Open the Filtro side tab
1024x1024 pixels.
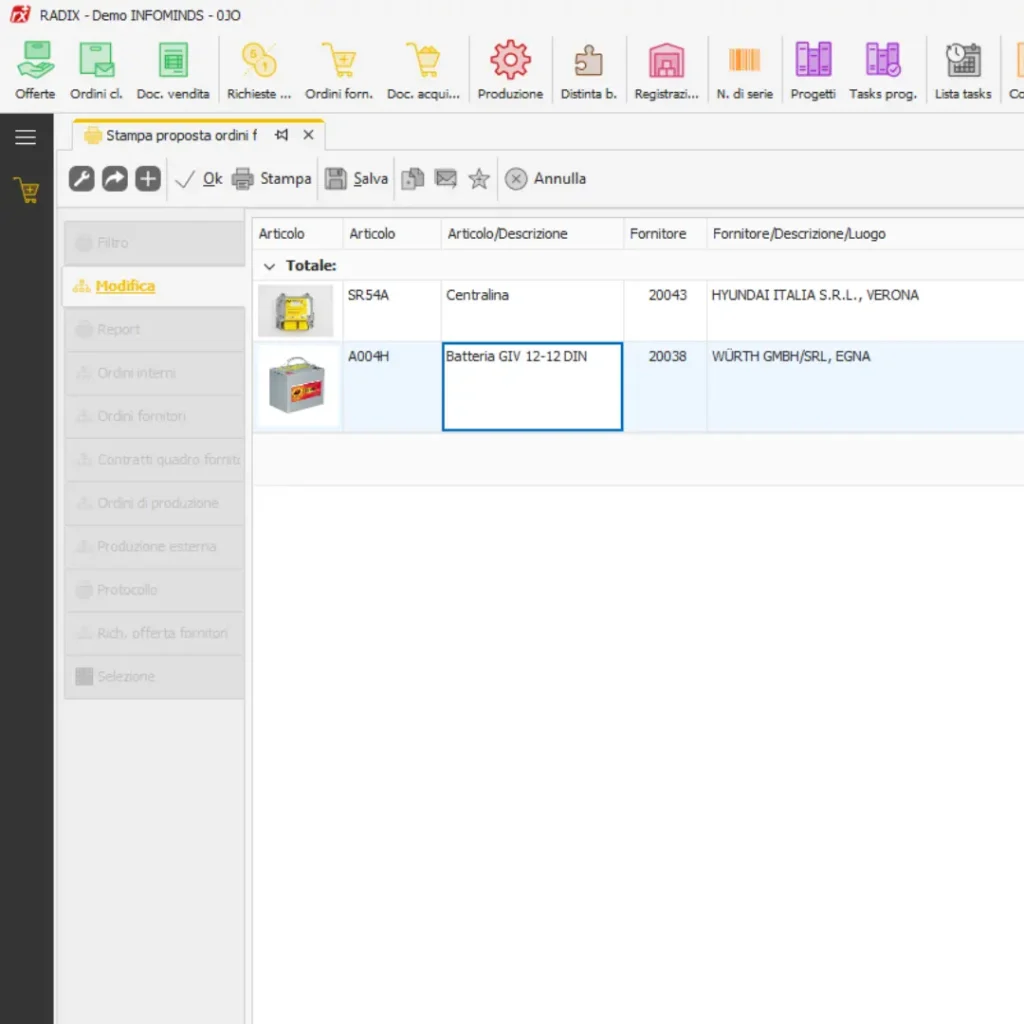154,243
